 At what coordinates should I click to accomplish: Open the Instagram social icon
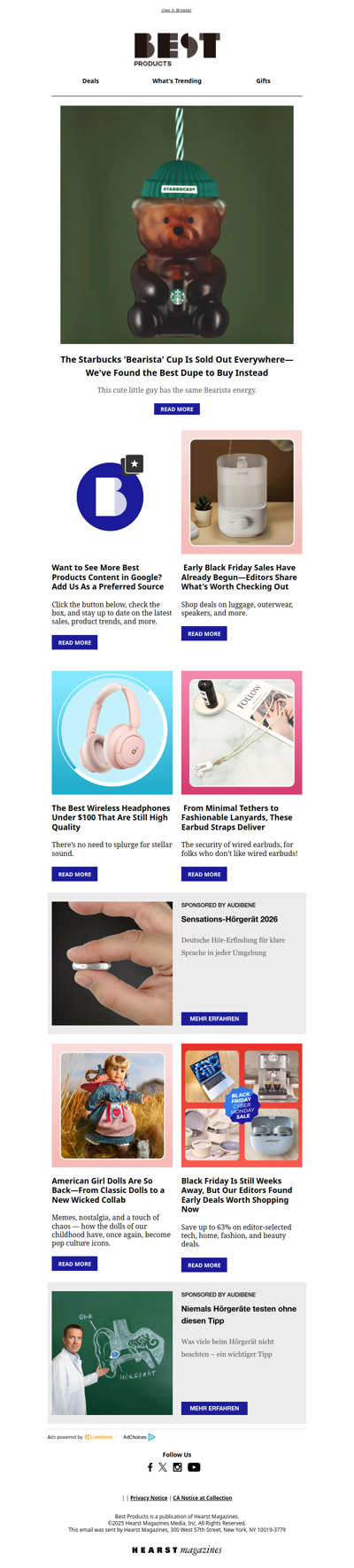click(x=177, y=1467)
